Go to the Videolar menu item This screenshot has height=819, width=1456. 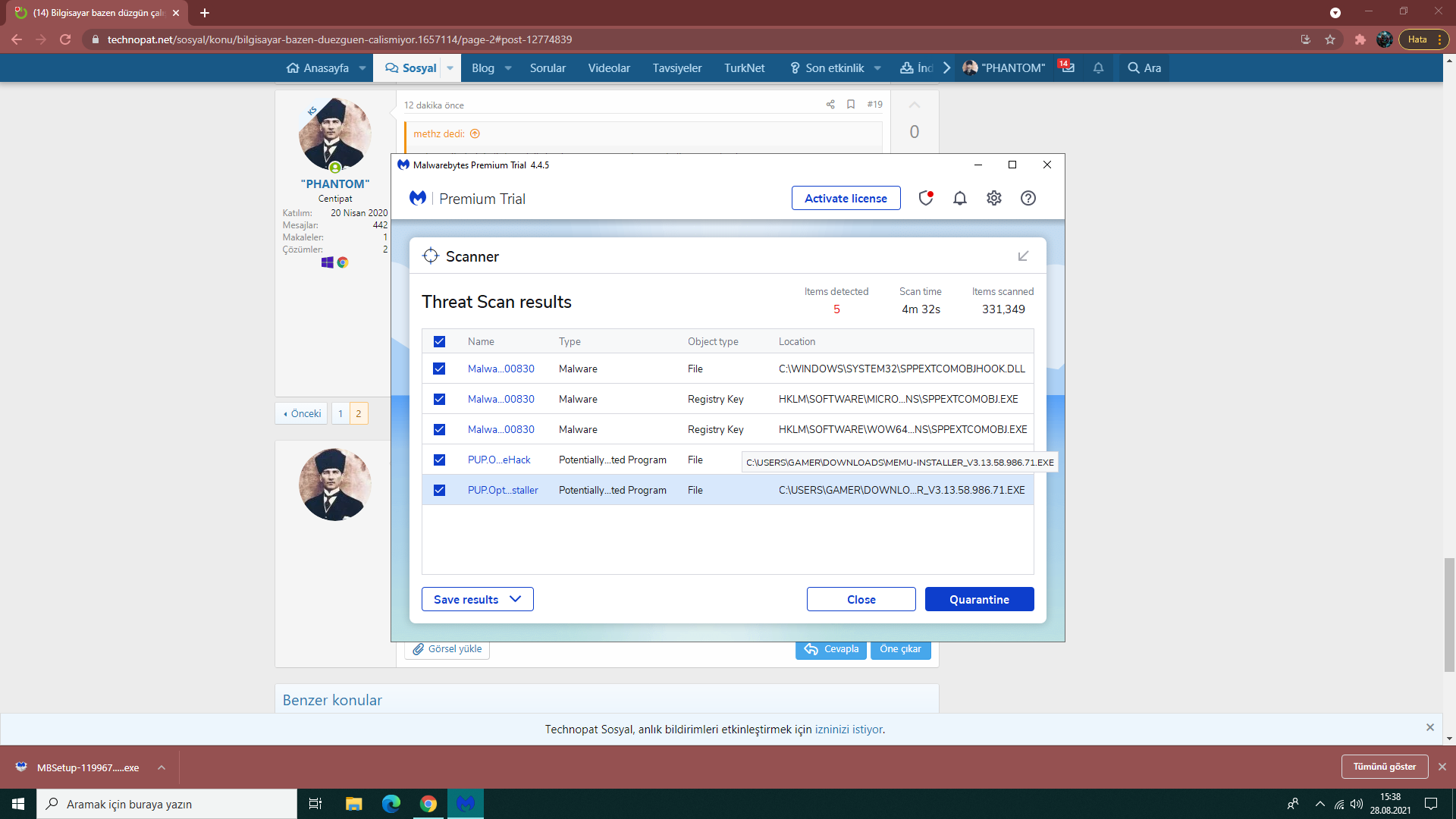click(x=609, y=67)
